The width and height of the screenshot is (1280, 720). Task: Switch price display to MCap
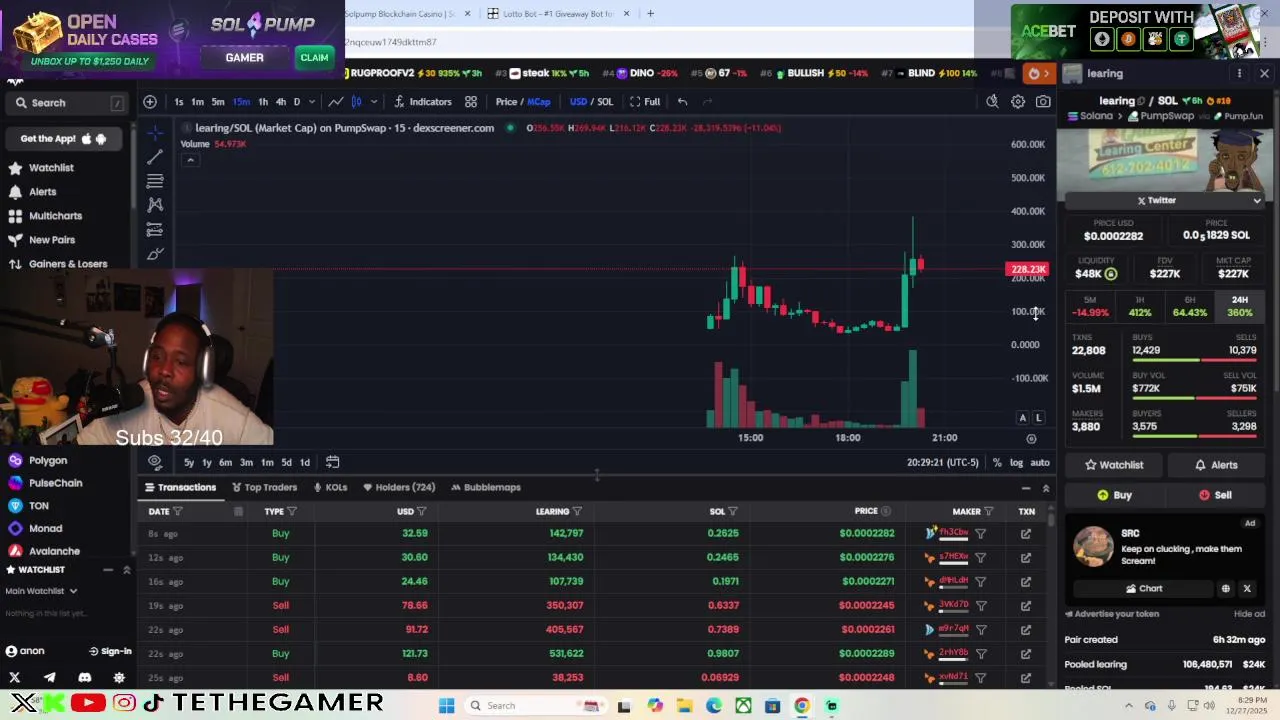[x=539, y=101]
